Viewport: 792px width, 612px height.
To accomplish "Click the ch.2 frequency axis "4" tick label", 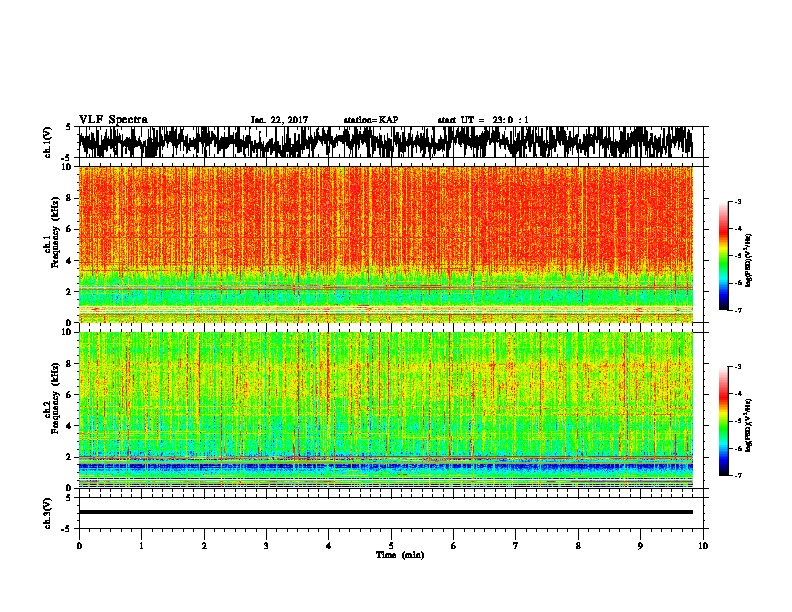I will [x=69, y=426].
